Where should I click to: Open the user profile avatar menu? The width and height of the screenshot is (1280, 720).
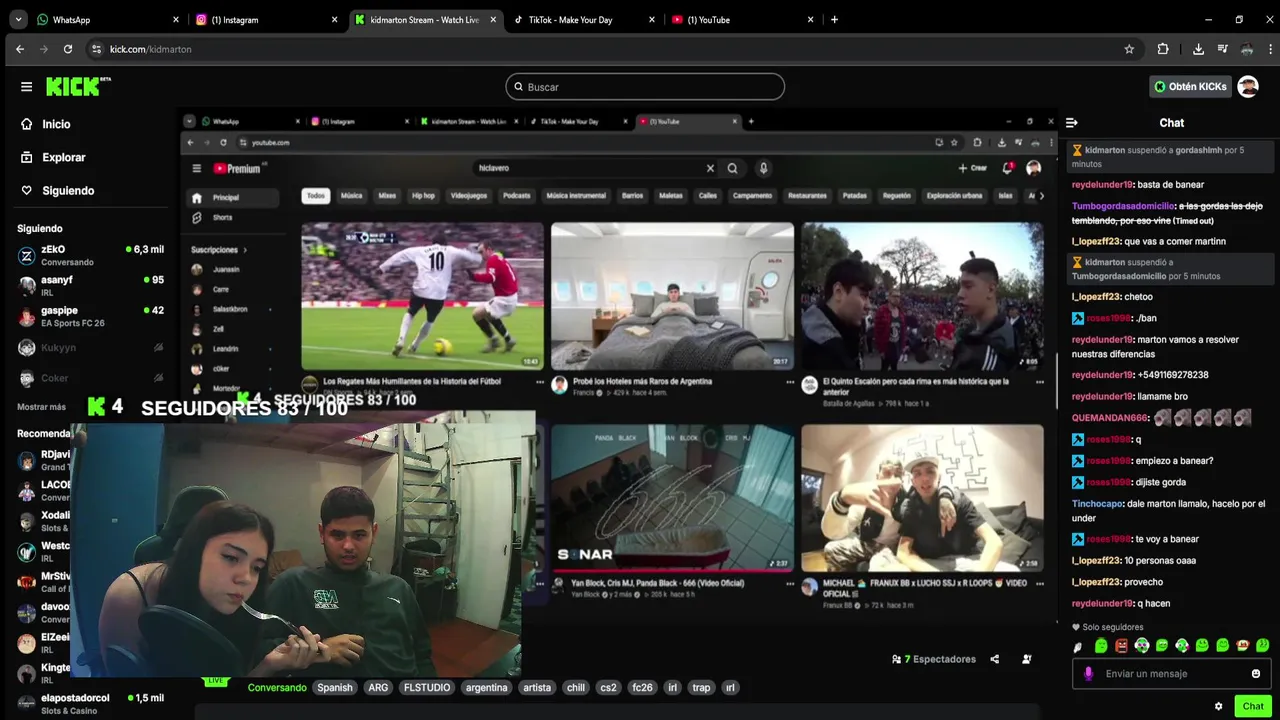(x=1248, y=87)
